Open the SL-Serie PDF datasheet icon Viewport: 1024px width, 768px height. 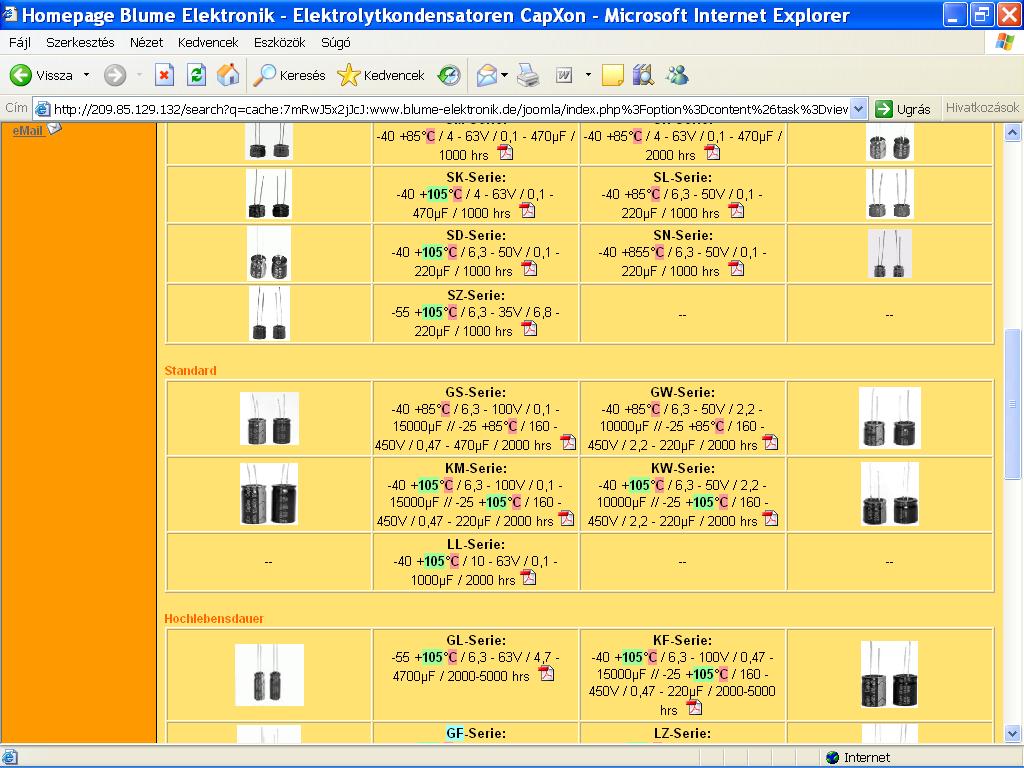pyautogui.click(x=736, y=211)
